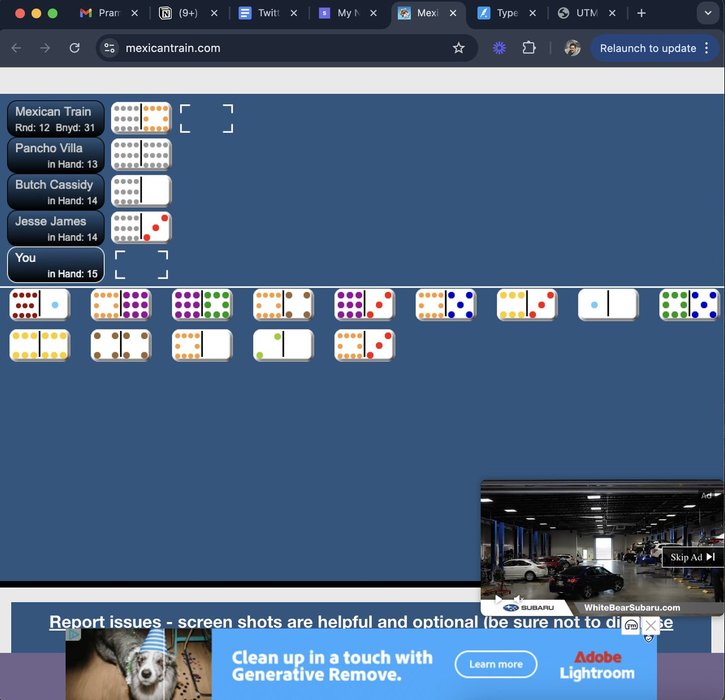Click Learn more in Adobe Lightroom ad
Image resolution: width=725 pixels, height=700 pixels.
point(496,664)
